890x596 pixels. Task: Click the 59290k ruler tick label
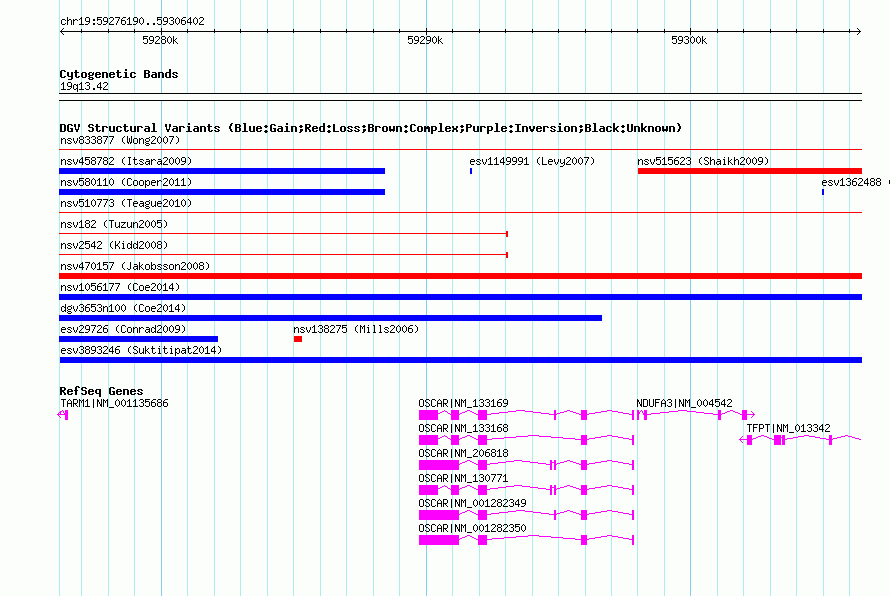[425, 40]
